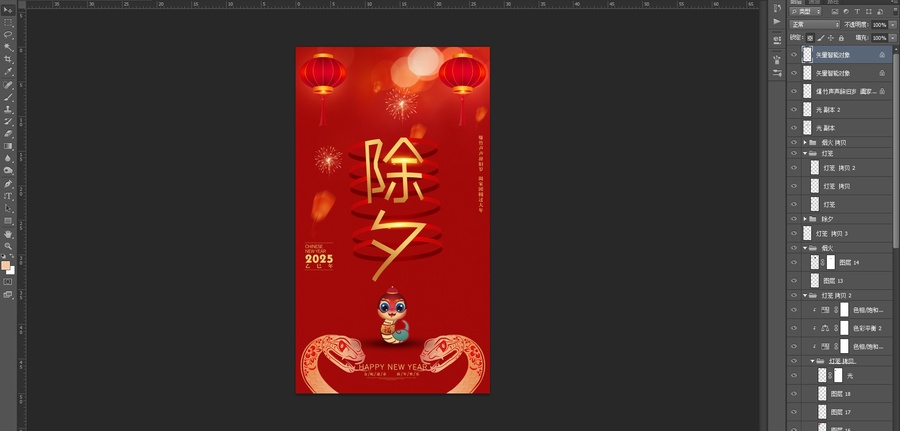This screenshot has width=900, height=431.
Task: Filter layers by type layers icon
Action: point(858,11)
